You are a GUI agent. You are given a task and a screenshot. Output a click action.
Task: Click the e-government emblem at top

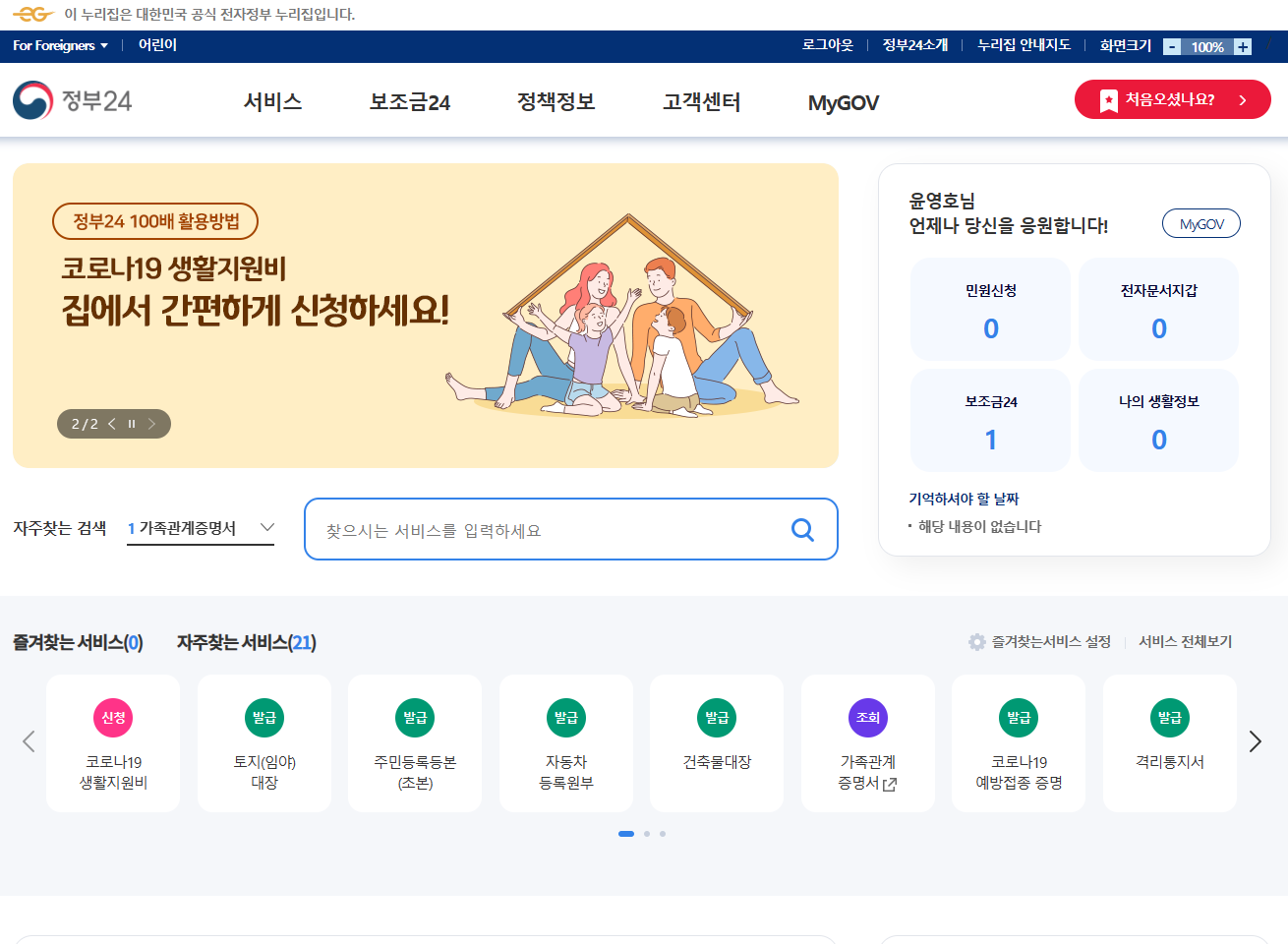tap(33, 14)
